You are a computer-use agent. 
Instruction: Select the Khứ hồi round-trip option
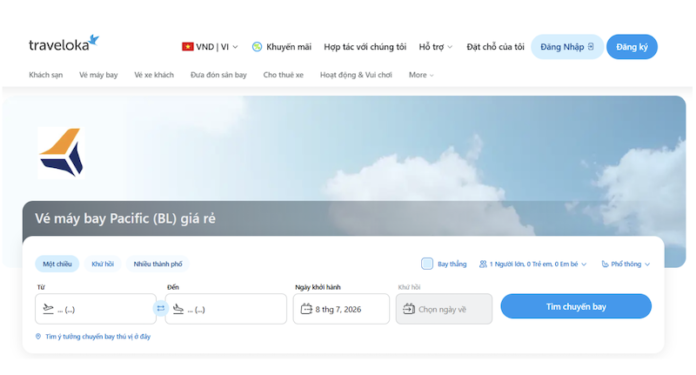click(103, 264)
